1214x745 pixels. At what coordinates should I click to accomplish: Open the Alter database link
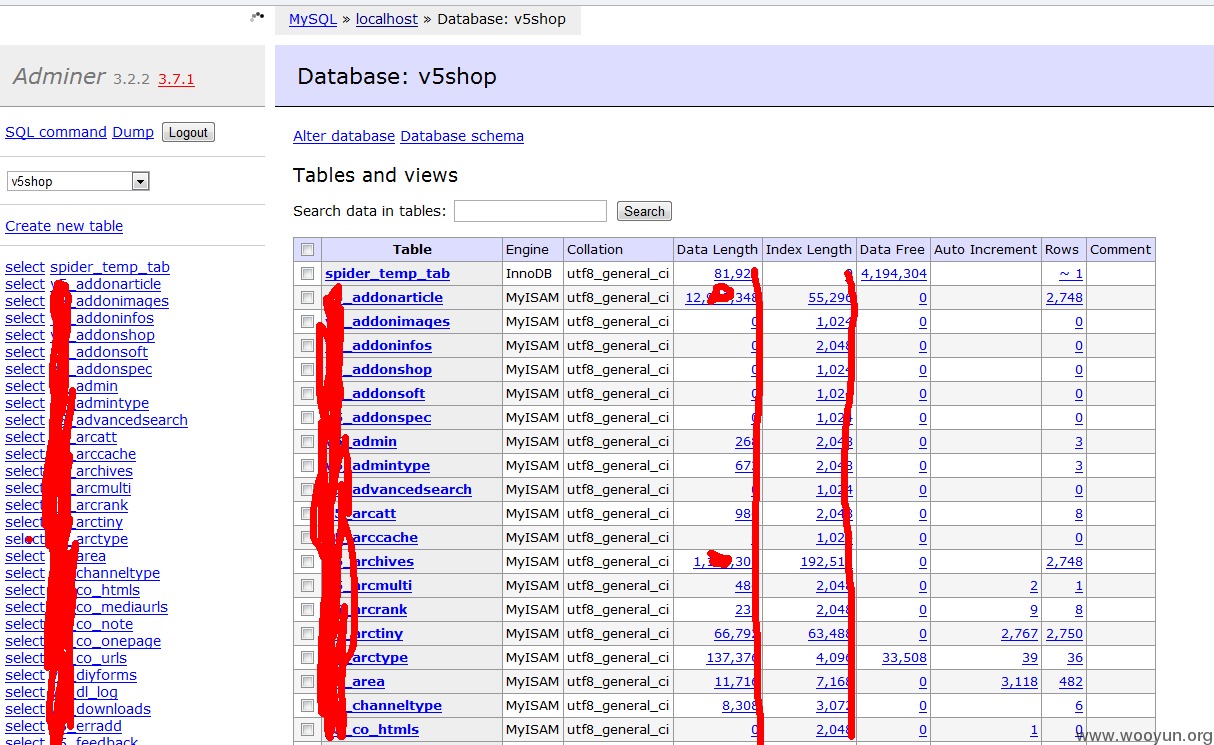pyautogui.click(x=344, y=136)
